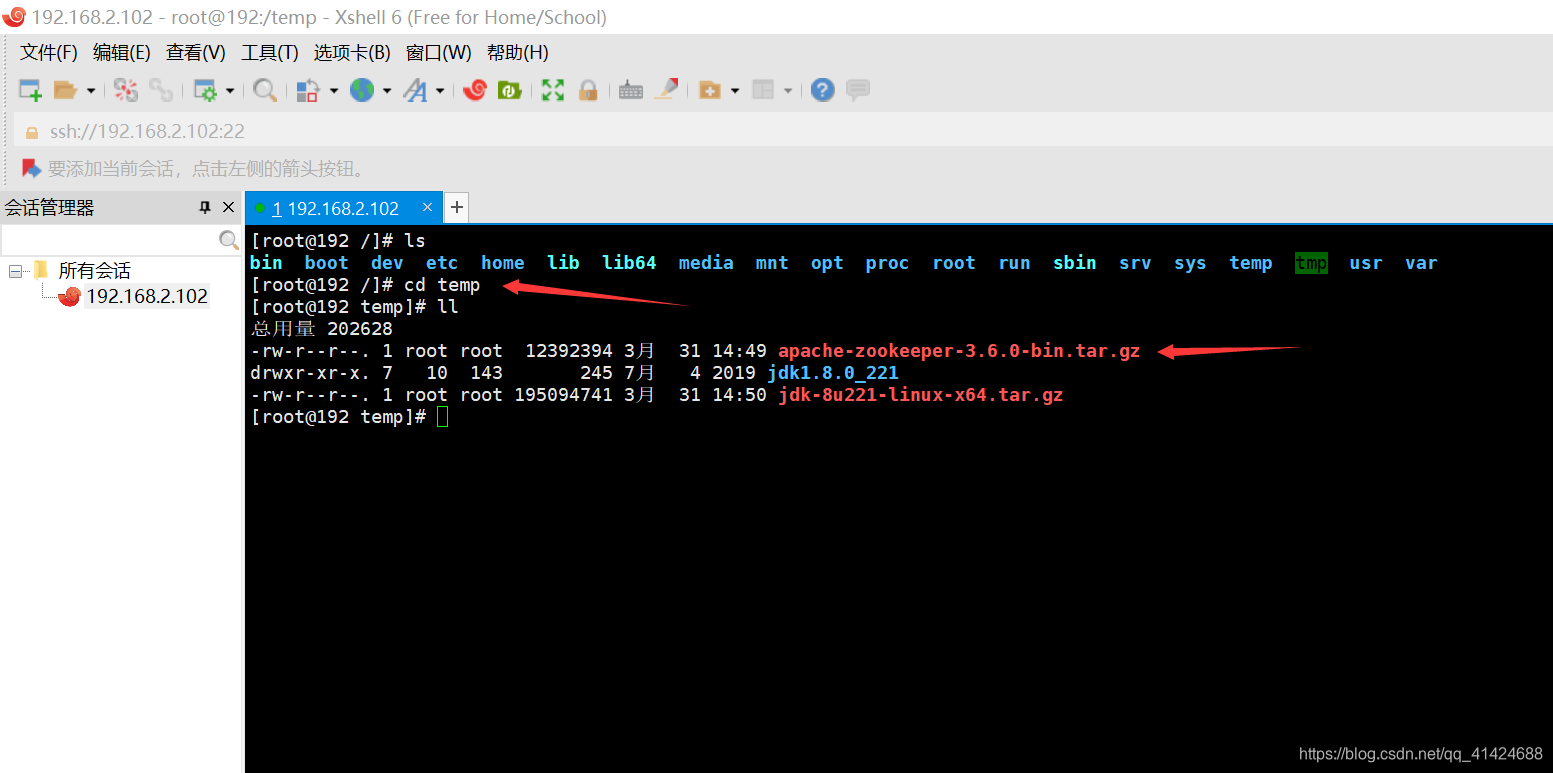Expand the folder-with-plus dropdown arrow
Image resolution: width=1553 pixels, height=773 pixels.
(x=735, y=91)
